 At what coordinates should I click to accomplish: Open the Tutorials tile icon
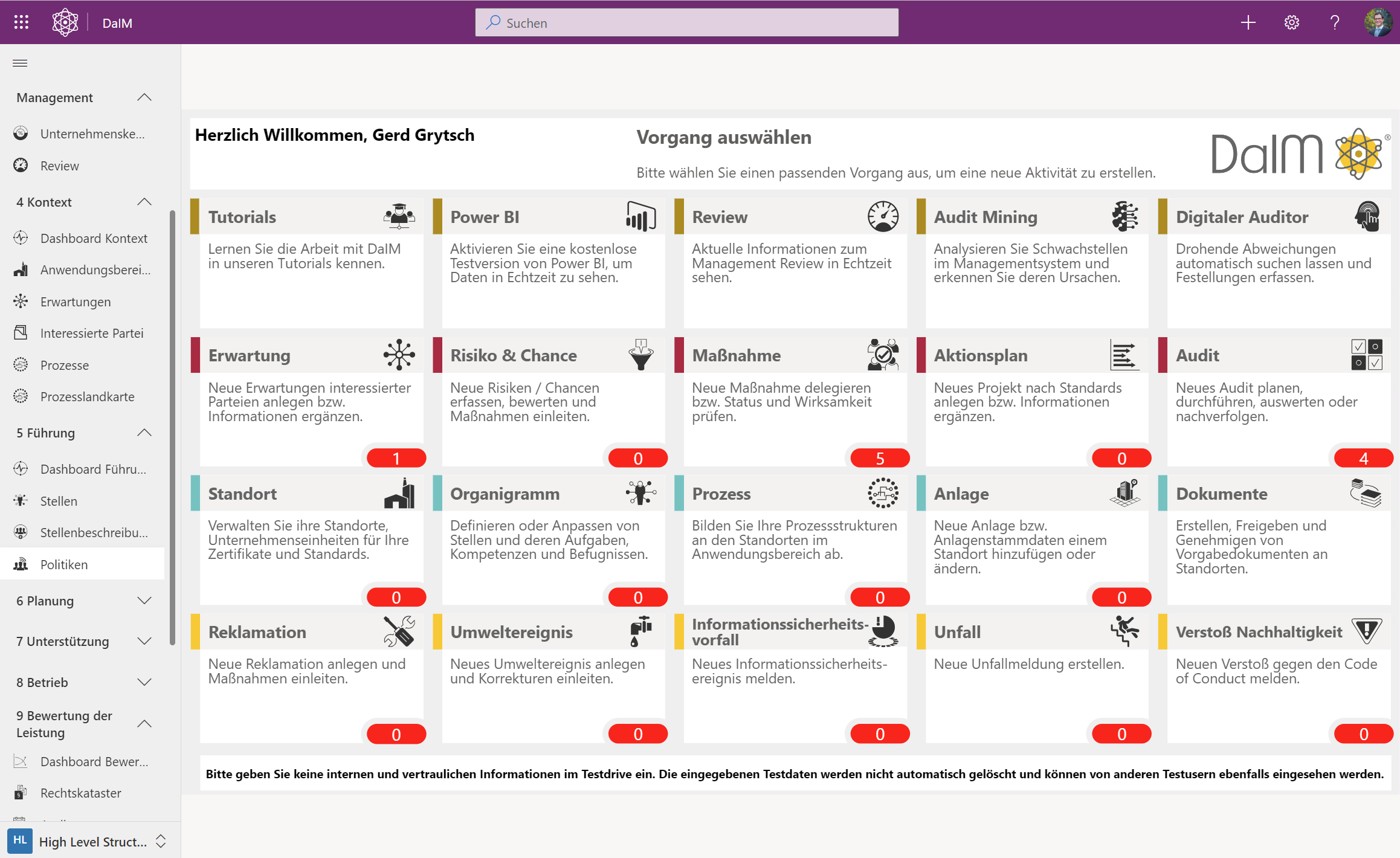[x=399, y=216]
